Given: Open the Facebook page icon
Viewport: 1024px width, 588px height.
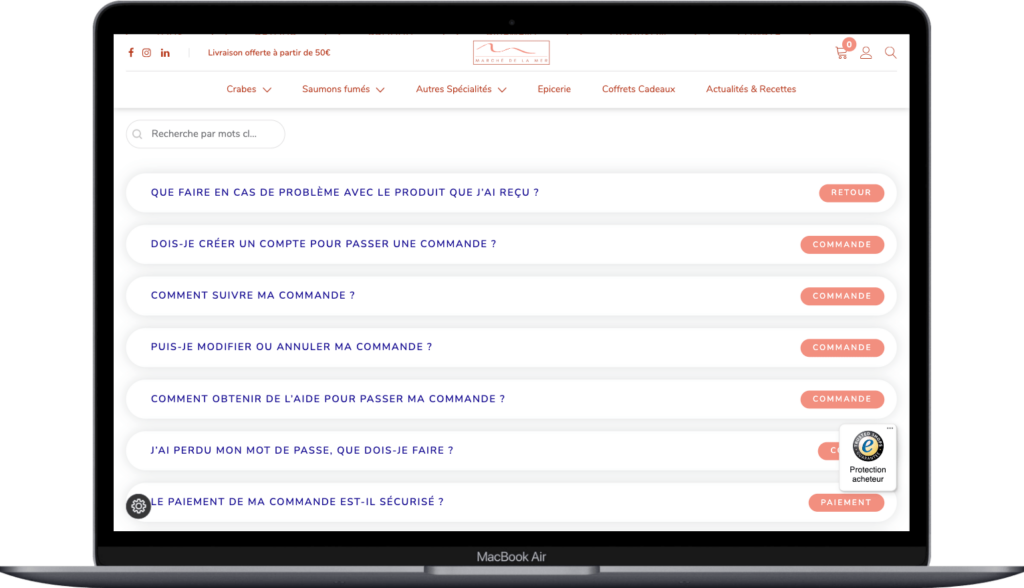Looking at the screenshot, I should point(130,52).
